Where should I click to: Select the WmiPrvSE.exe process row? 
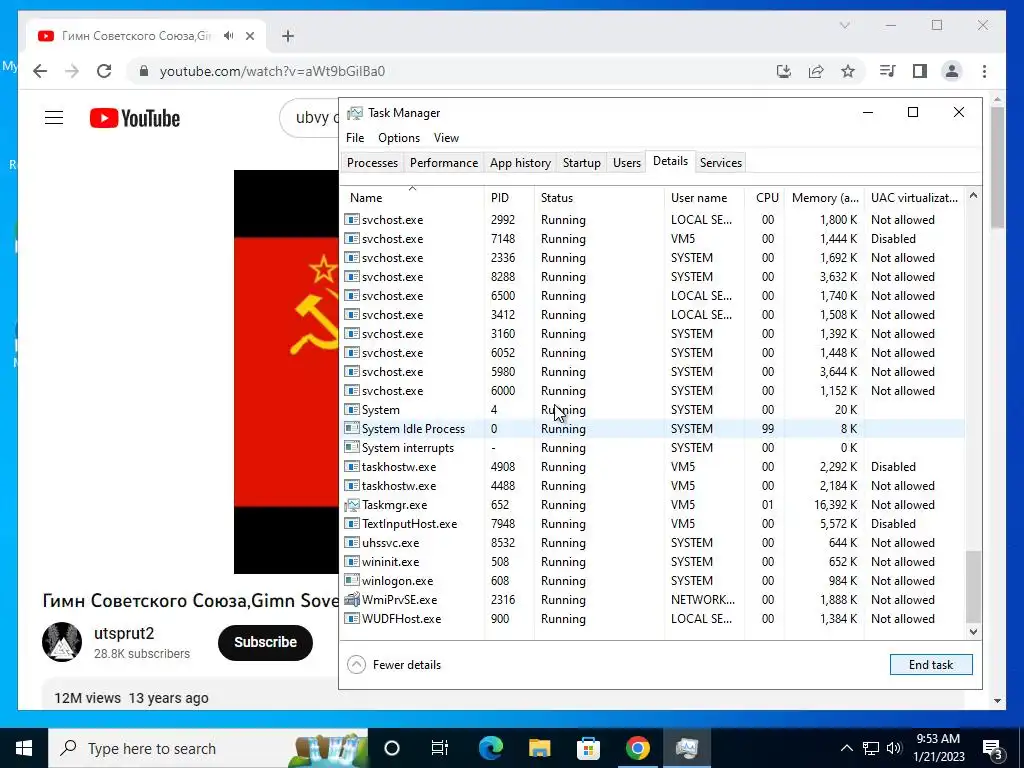653,600
